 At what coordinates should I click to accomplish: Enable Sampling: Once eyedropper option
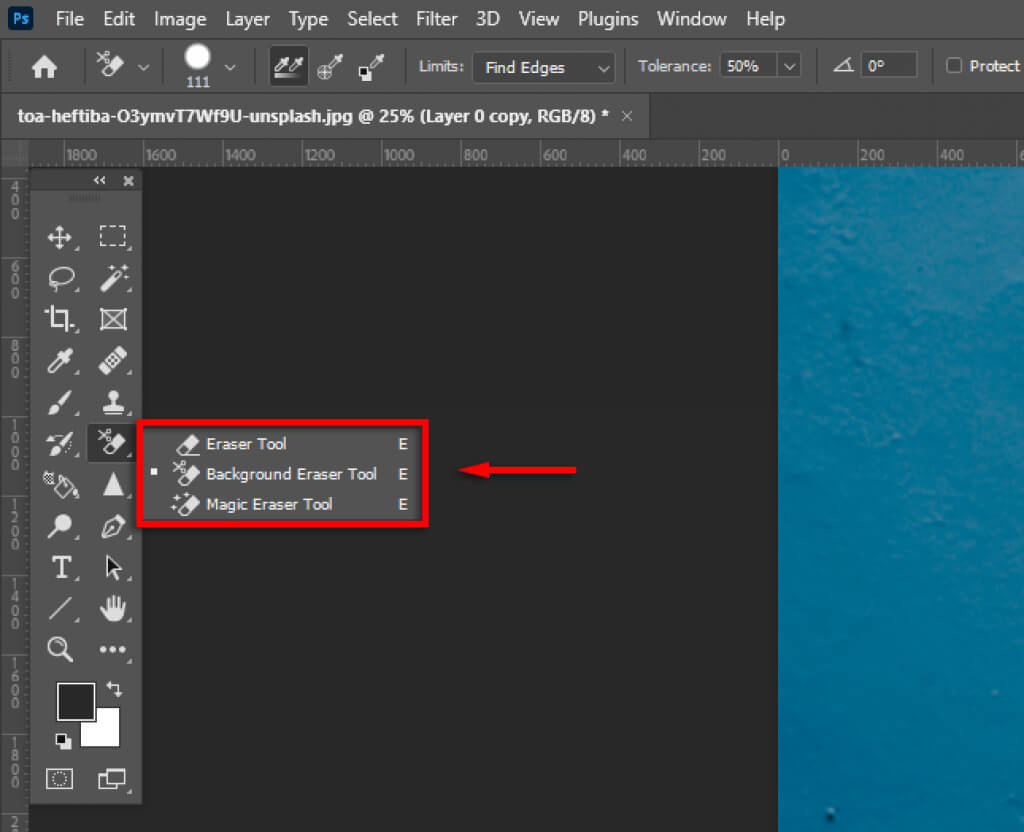[329, 67]
